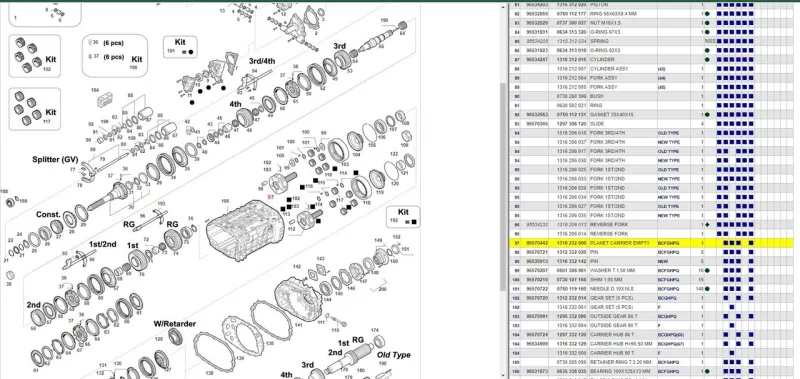Screen dimensions: 800x379
Task: Click red callout number 97 in diagram
Action: pos(271,196)
